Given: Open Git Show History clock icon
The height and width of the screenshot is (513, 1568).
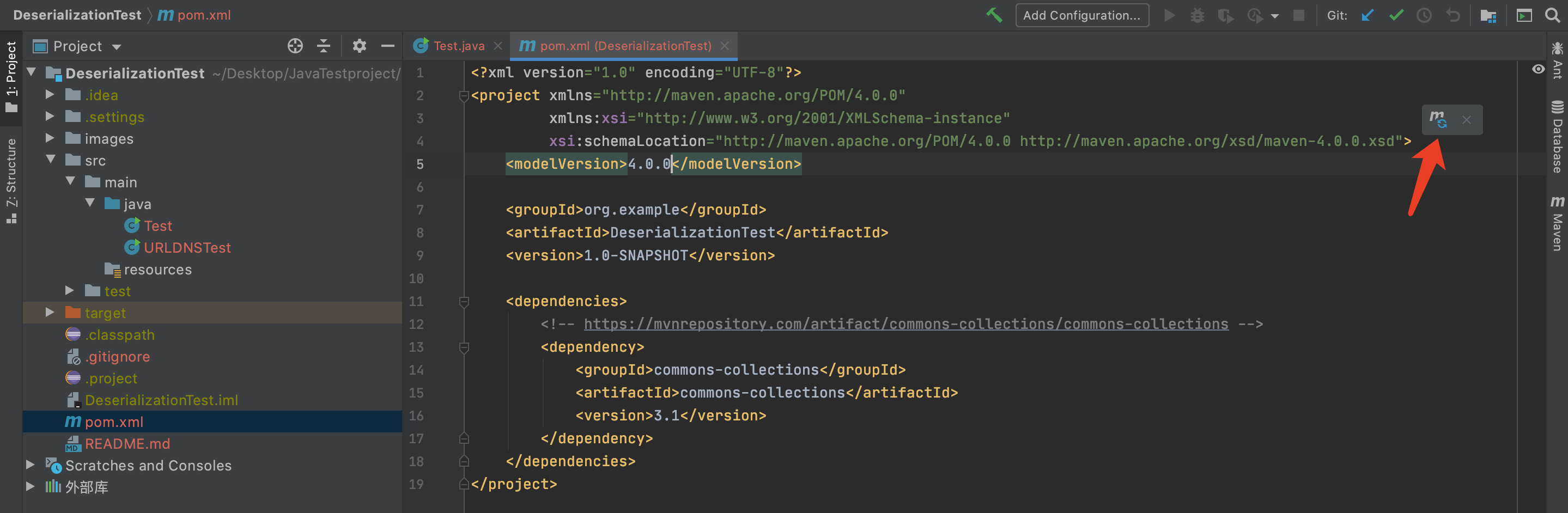Looking at the screenshot, I should point(1424,15).
